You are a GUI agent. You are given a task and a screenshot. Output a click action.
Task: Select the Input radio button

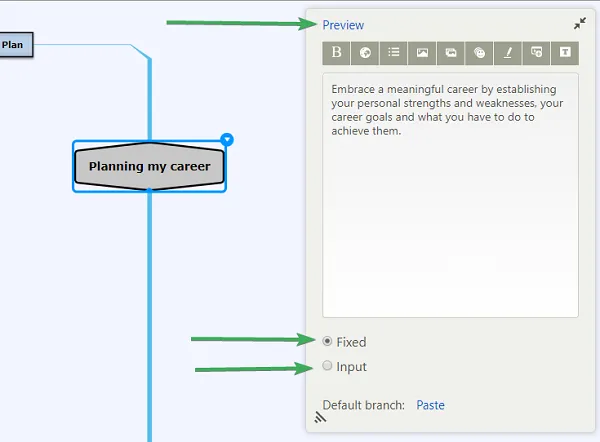click(x=327, y=365)
